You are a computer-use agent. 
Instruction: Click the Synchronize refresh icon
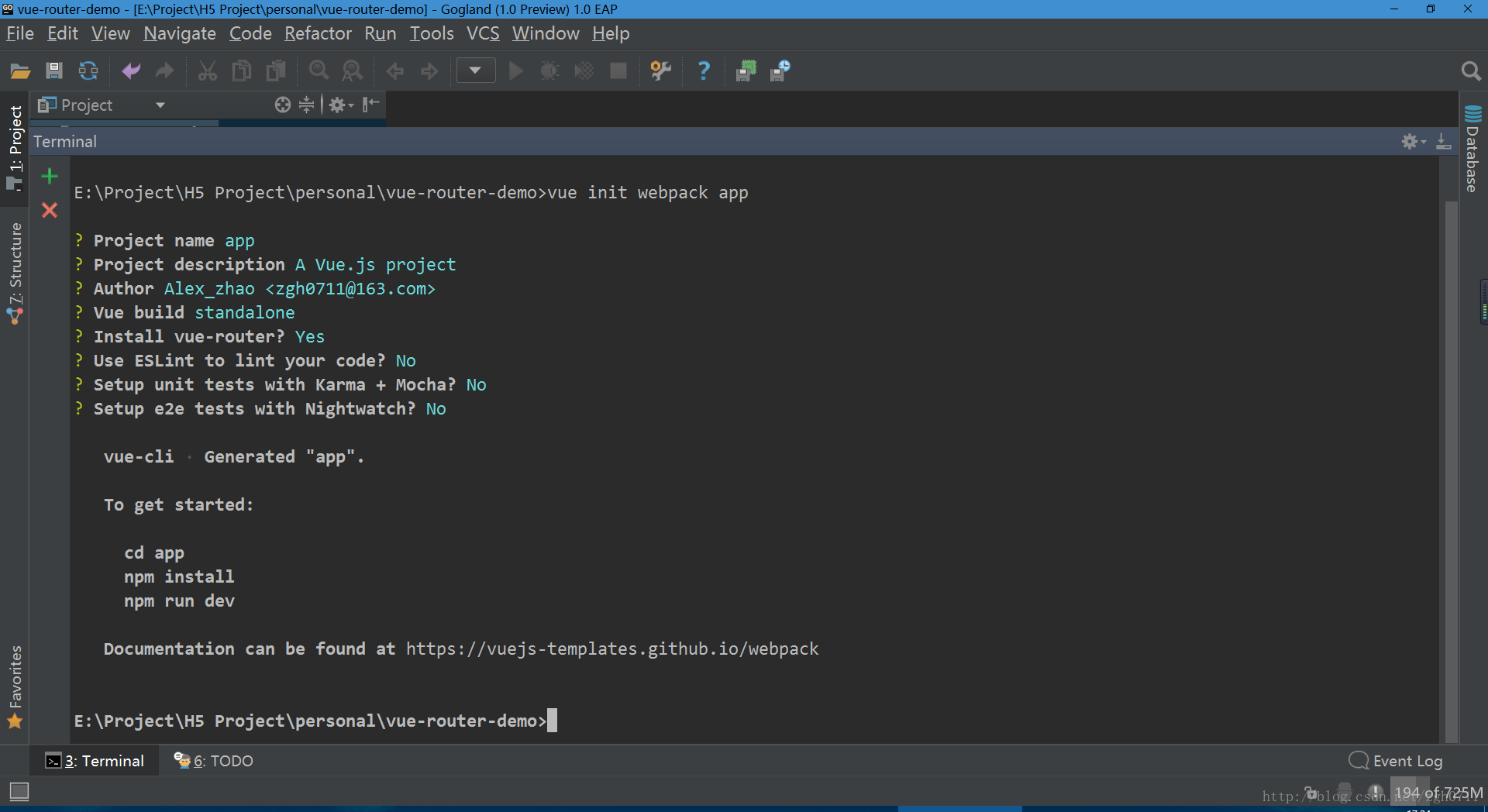pyautogui.click(x=88, y=71)
